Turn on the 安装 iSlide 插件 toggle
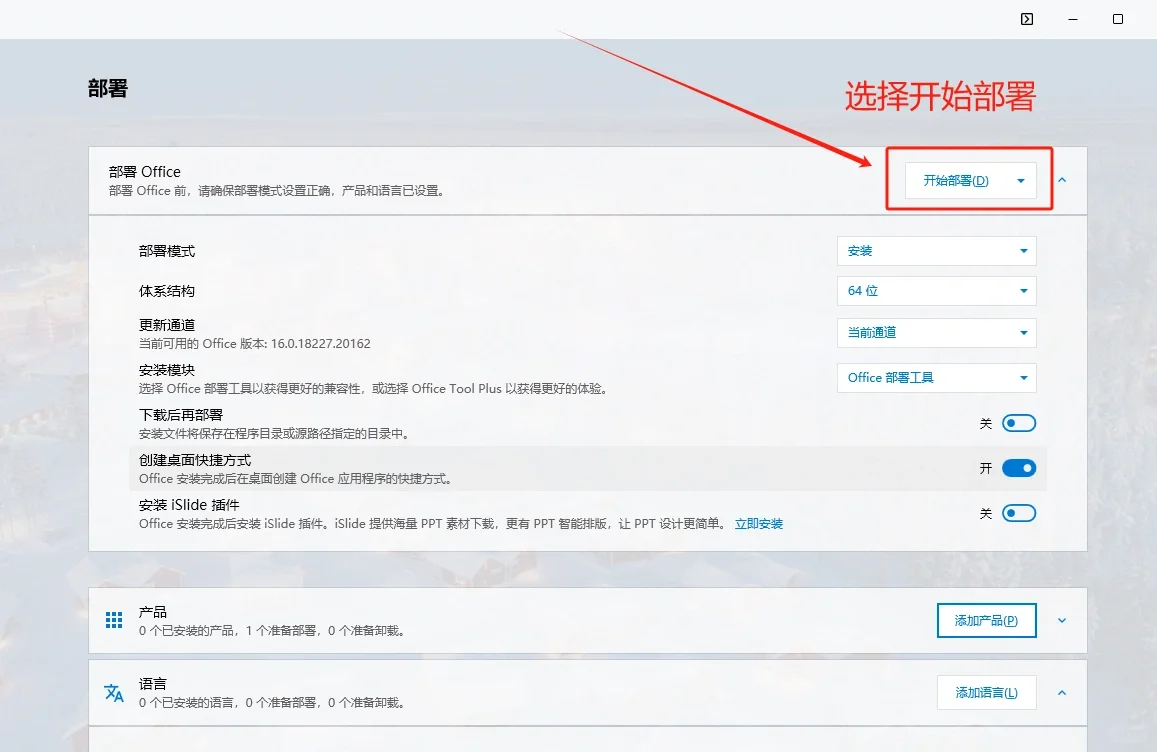This screenshot has height=752, width=1157. [1019, 513]
